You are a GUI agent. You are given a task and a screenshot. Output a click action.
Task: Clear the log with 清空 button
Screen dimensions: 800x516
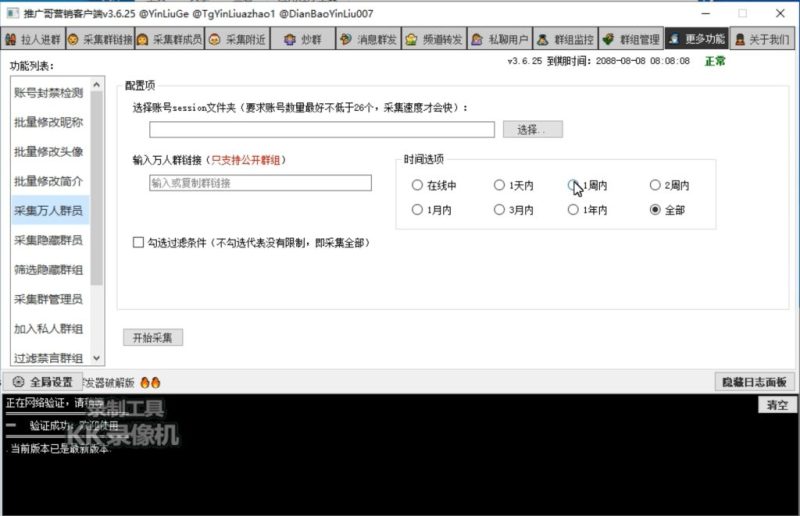[x=777, y=405]
